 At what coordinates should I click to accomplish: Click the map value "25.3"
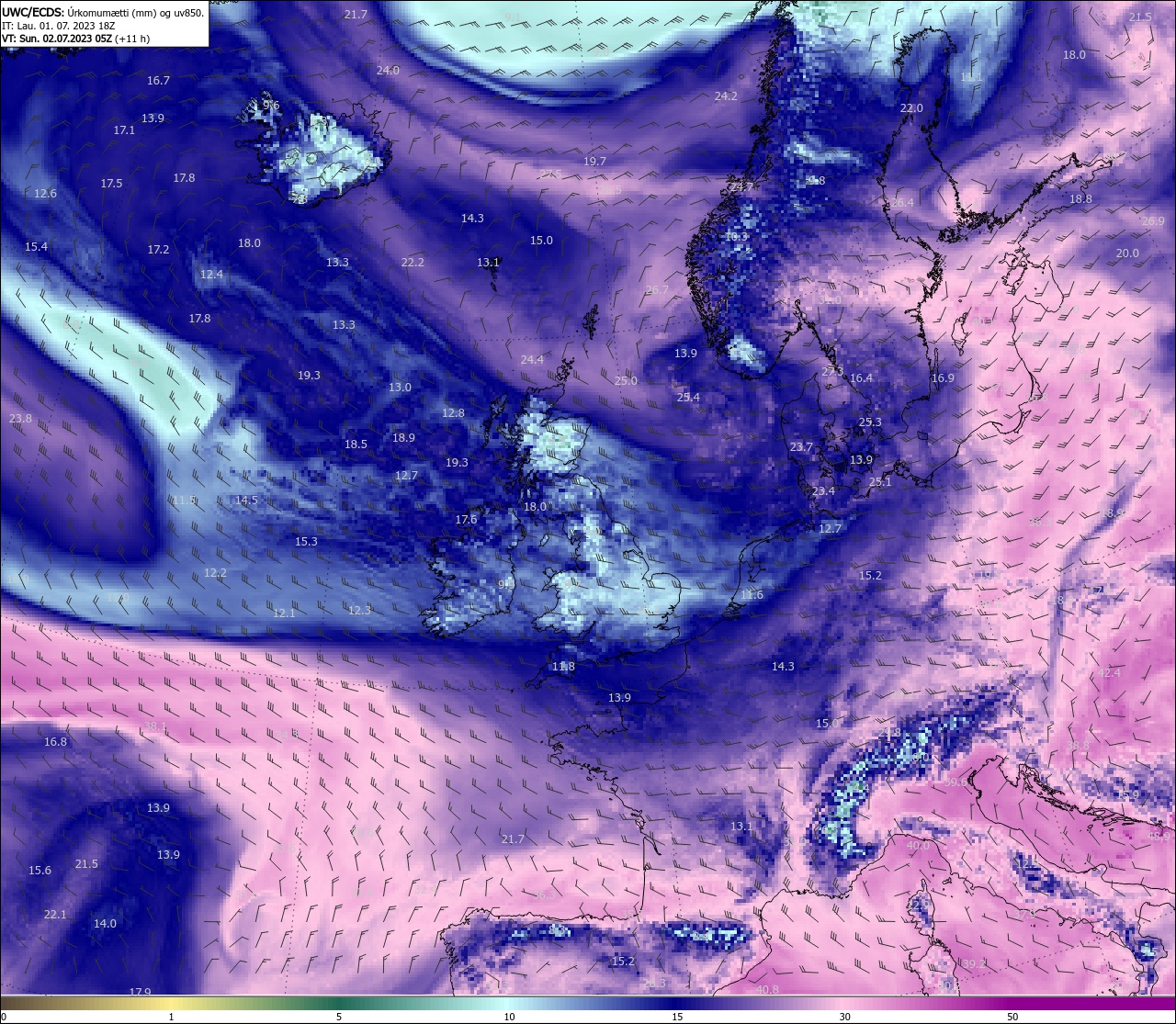[870, 422]
